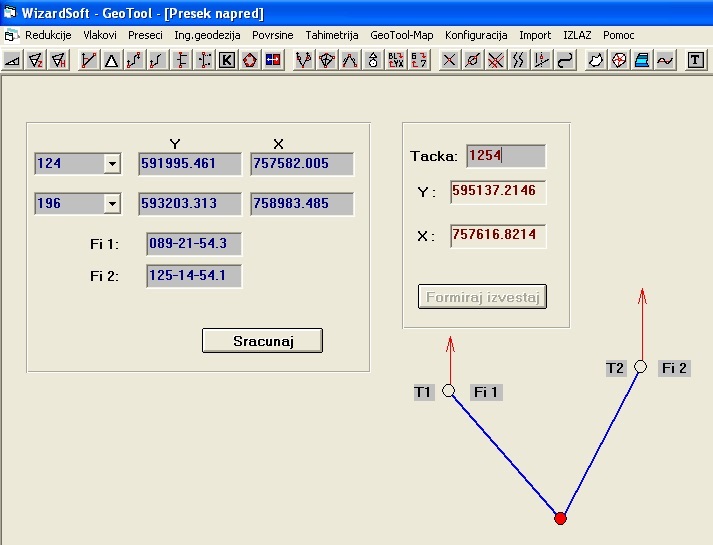
Task: Click the white triangle toolbar icon
Action: click(x=111, y=60)
